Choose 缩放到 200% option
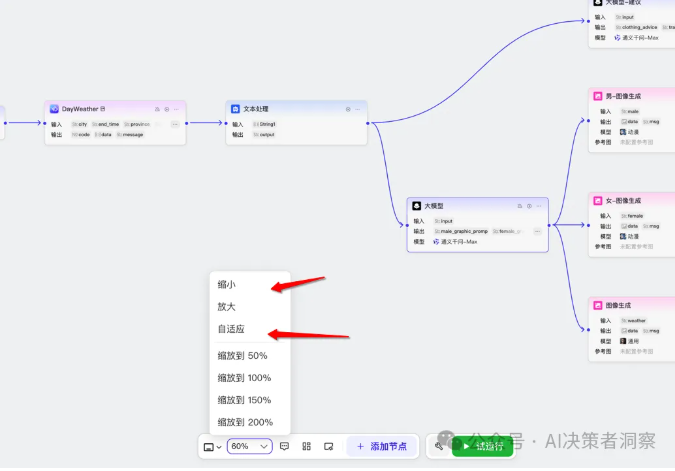The width and height of the screenshot is (675, 471). pos(245,422)
